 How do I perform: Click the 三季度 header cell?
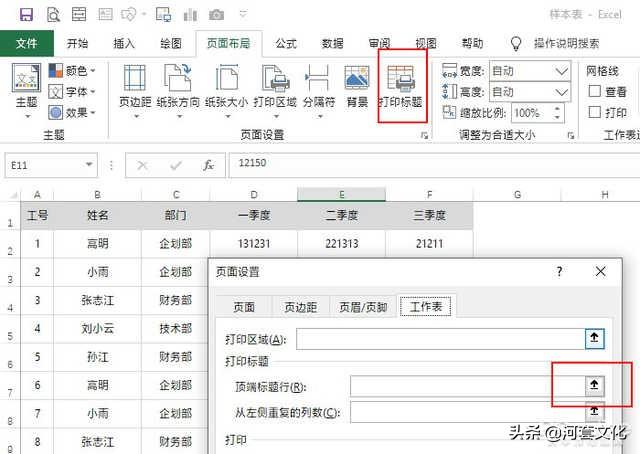[x=429, y=215]
